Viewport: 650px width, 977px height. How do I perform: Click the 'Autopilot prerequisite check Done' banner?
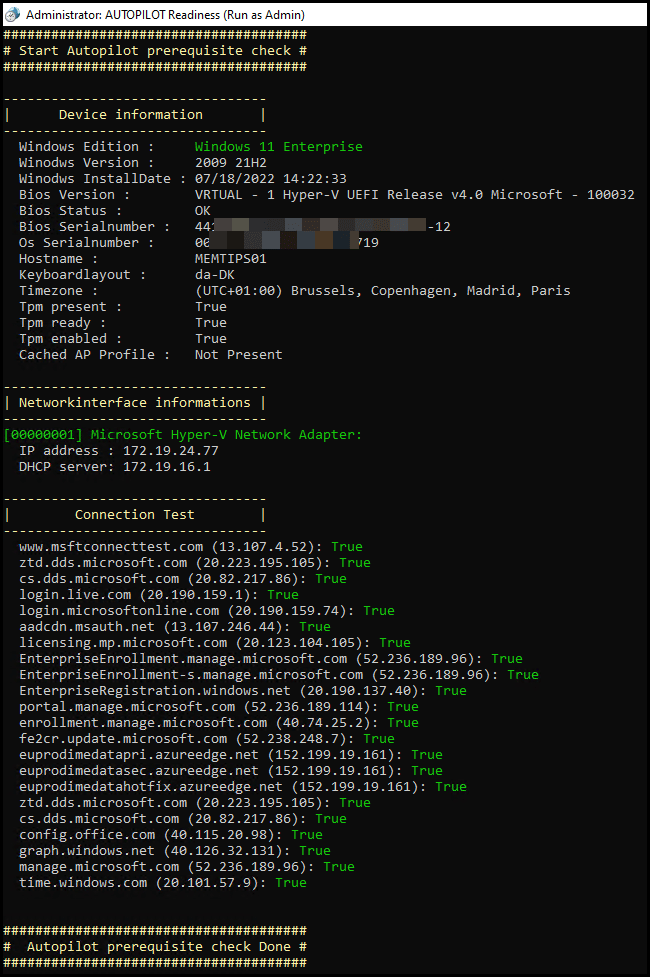155,946
